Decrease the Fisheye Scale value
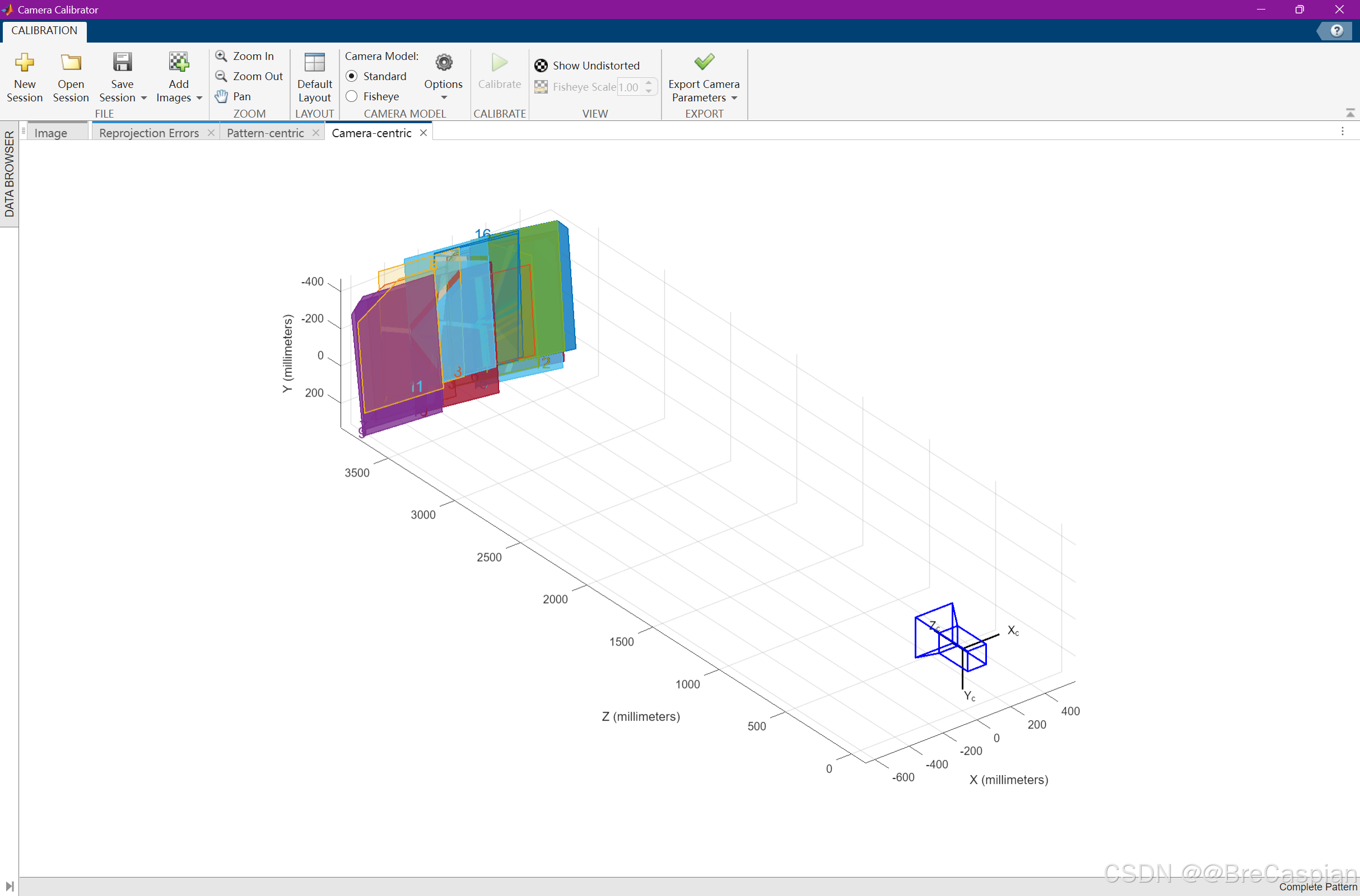The image size is (1360, 896). pos(649,91)
